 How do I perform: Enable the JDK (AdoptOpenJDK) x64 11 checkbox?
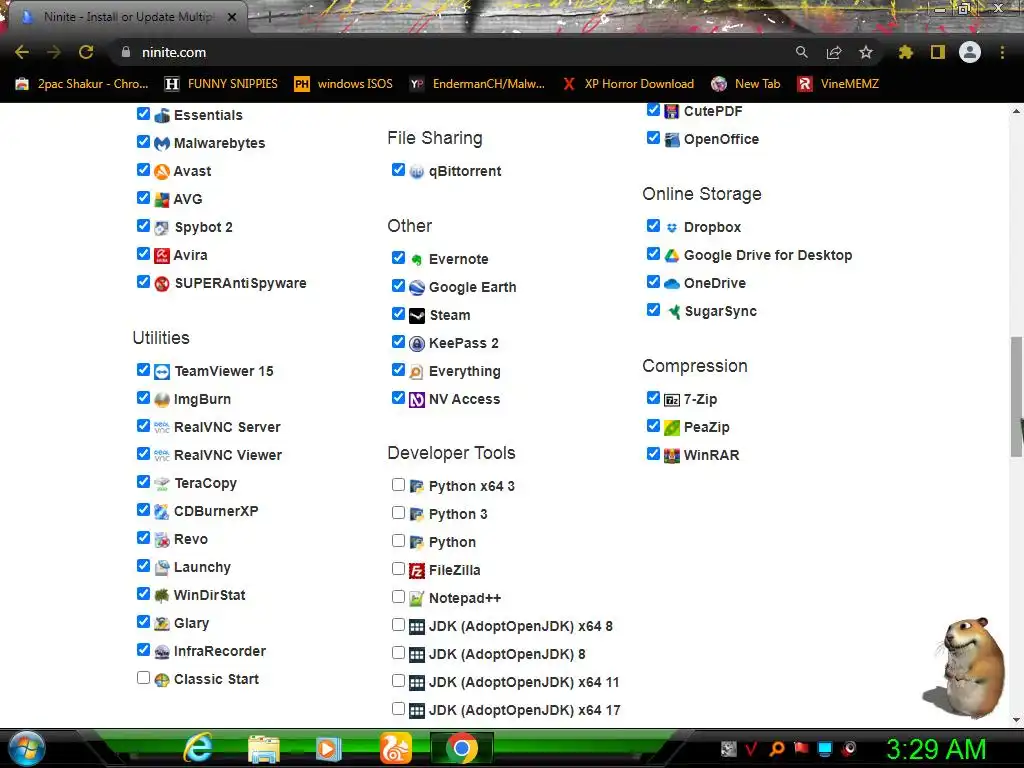tap(398, 680)
